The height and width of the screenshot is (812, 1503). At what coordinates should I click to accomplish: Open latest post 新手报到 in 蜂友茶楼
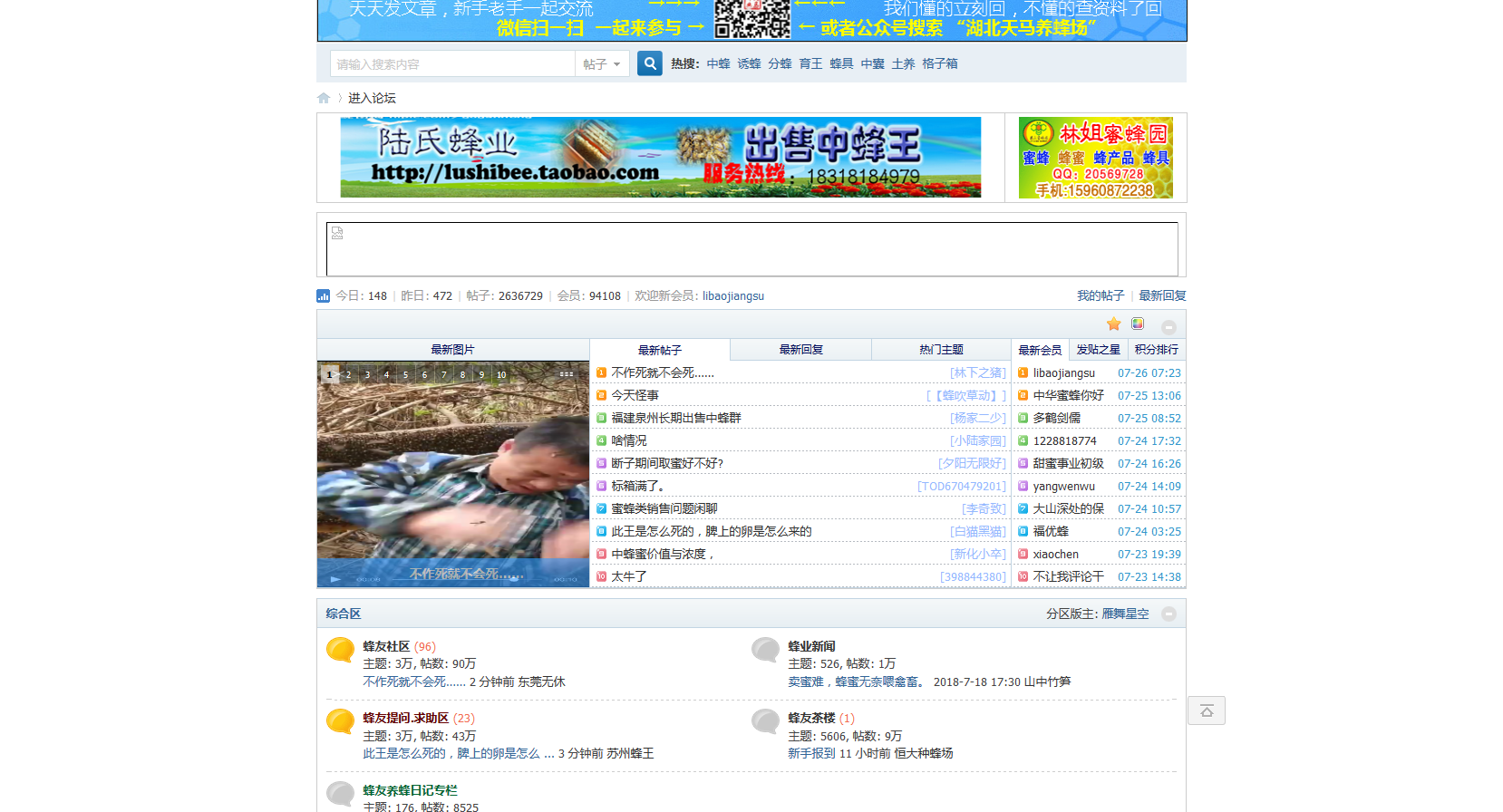(x=811, y=754)
